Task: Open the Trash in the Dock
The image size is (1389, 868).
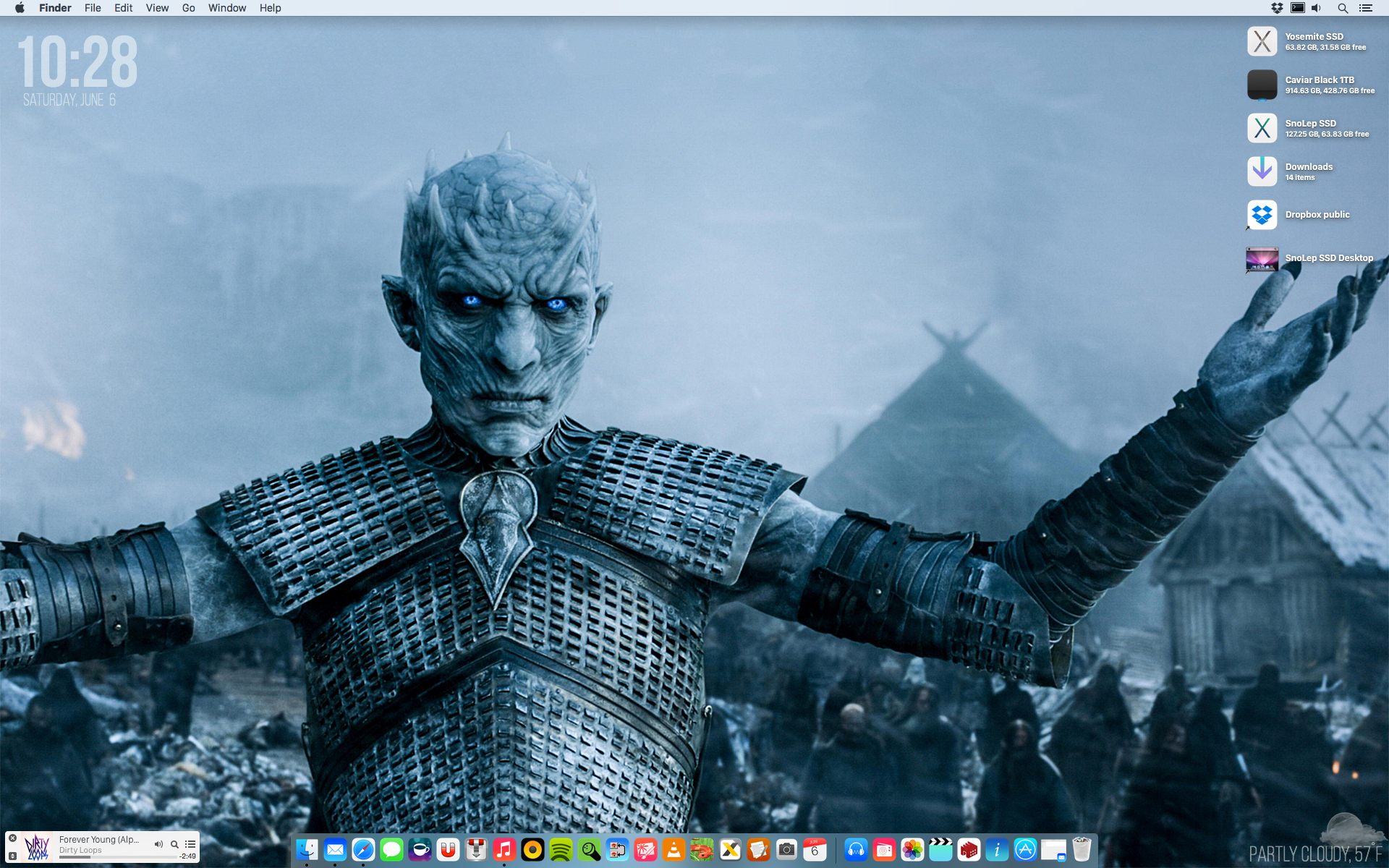Action: (x=1082, y=849)
